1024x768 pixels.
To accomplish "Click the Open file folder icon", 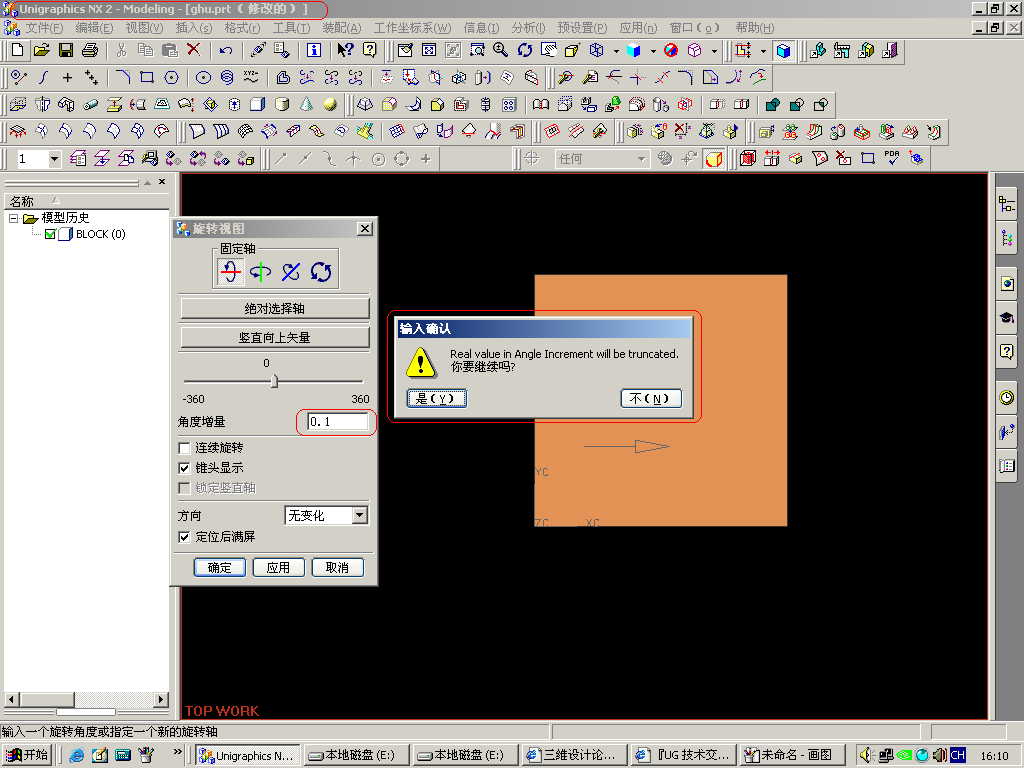I will click(41, 50).
